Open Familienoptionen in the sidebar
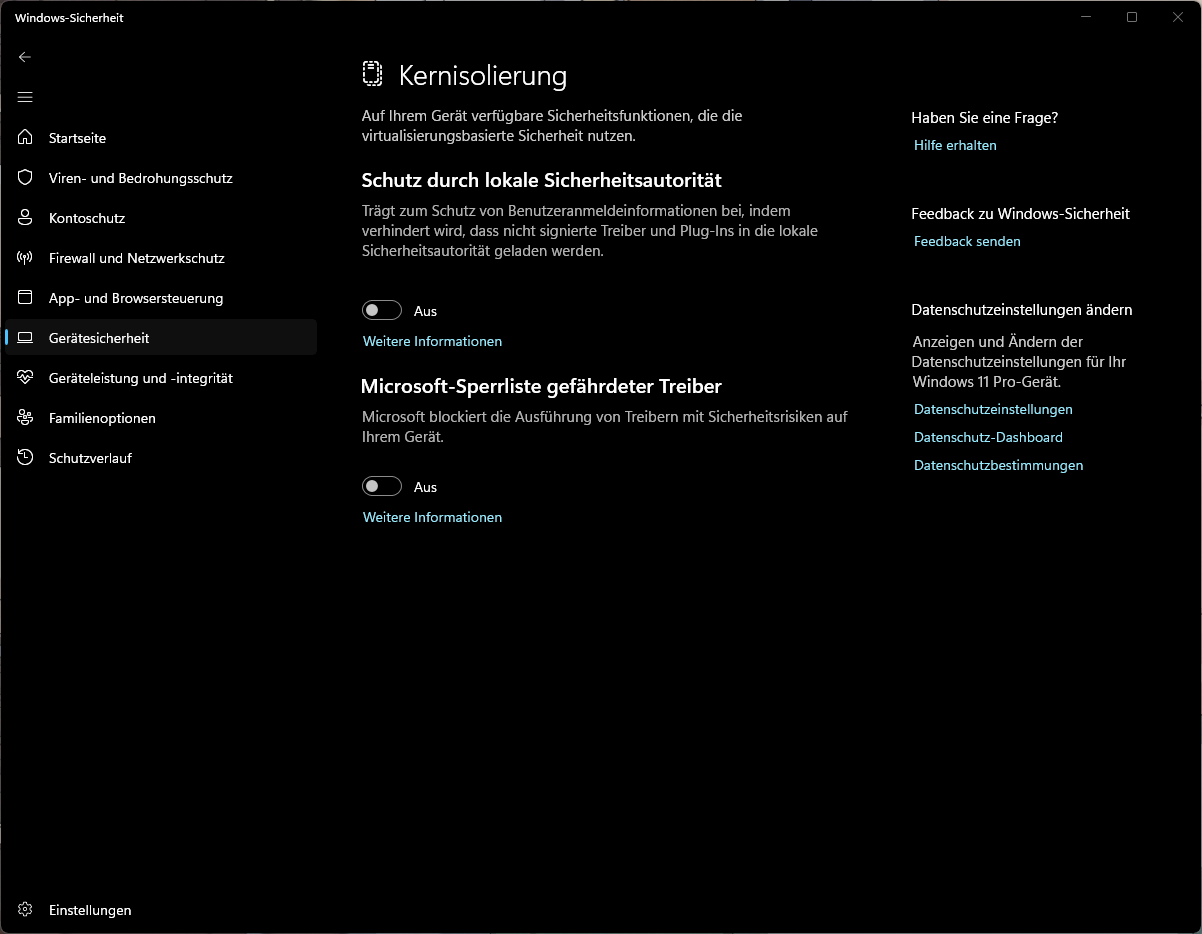This screenshot has width=1202, height=934. click(161, 418)
